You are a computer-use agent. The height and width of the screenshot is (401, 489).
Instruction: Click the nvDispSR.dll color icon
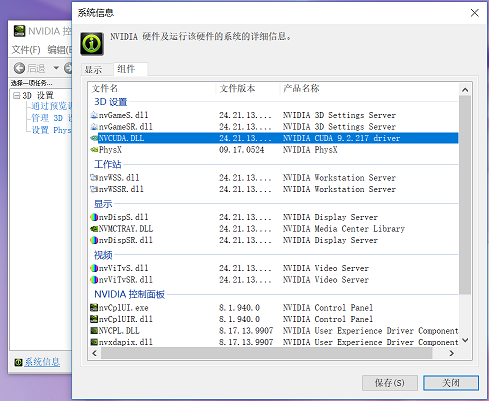[94, 240]
